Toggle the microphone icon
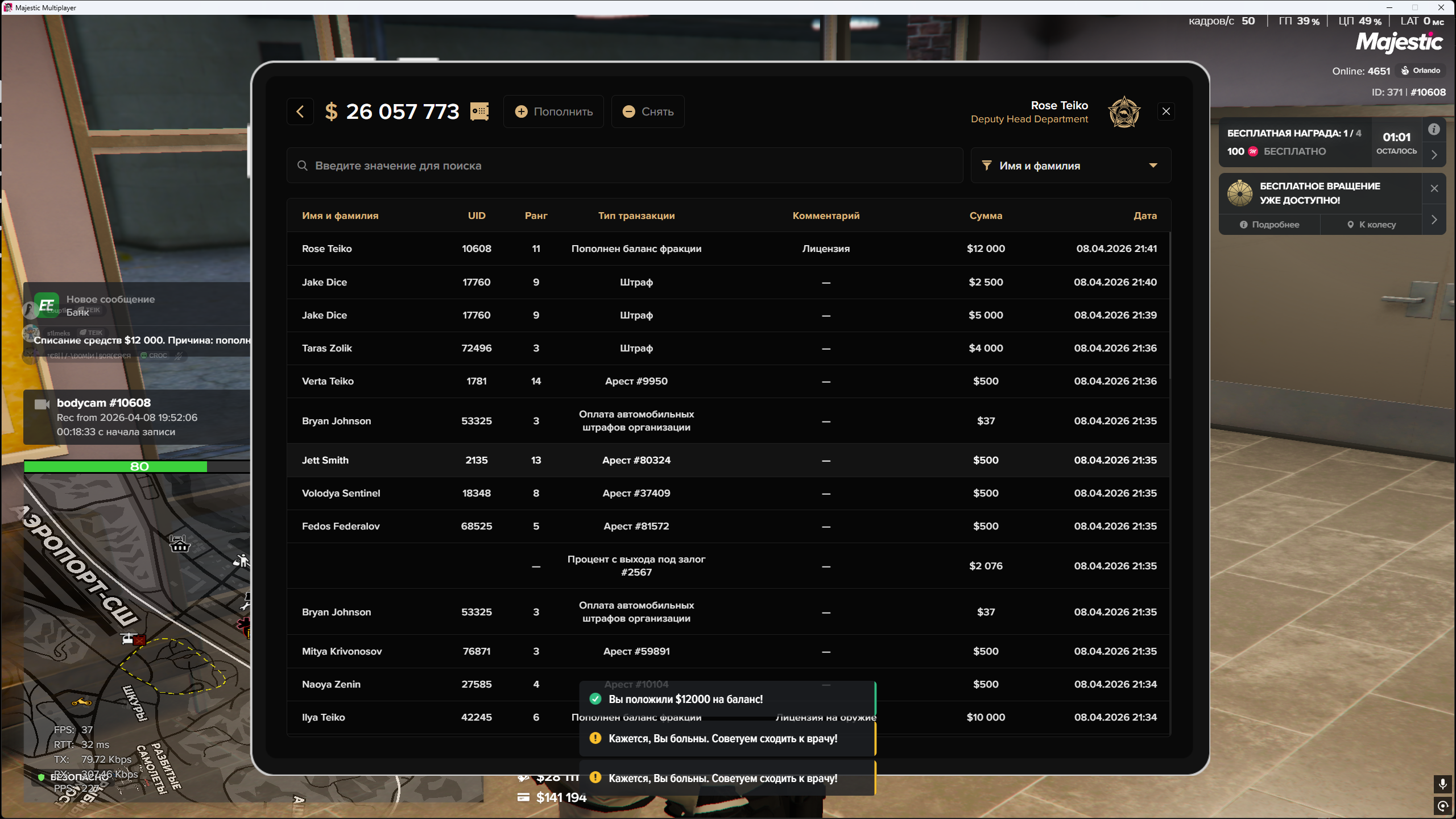This screenshot has width=1456, height=819. 1442,784
